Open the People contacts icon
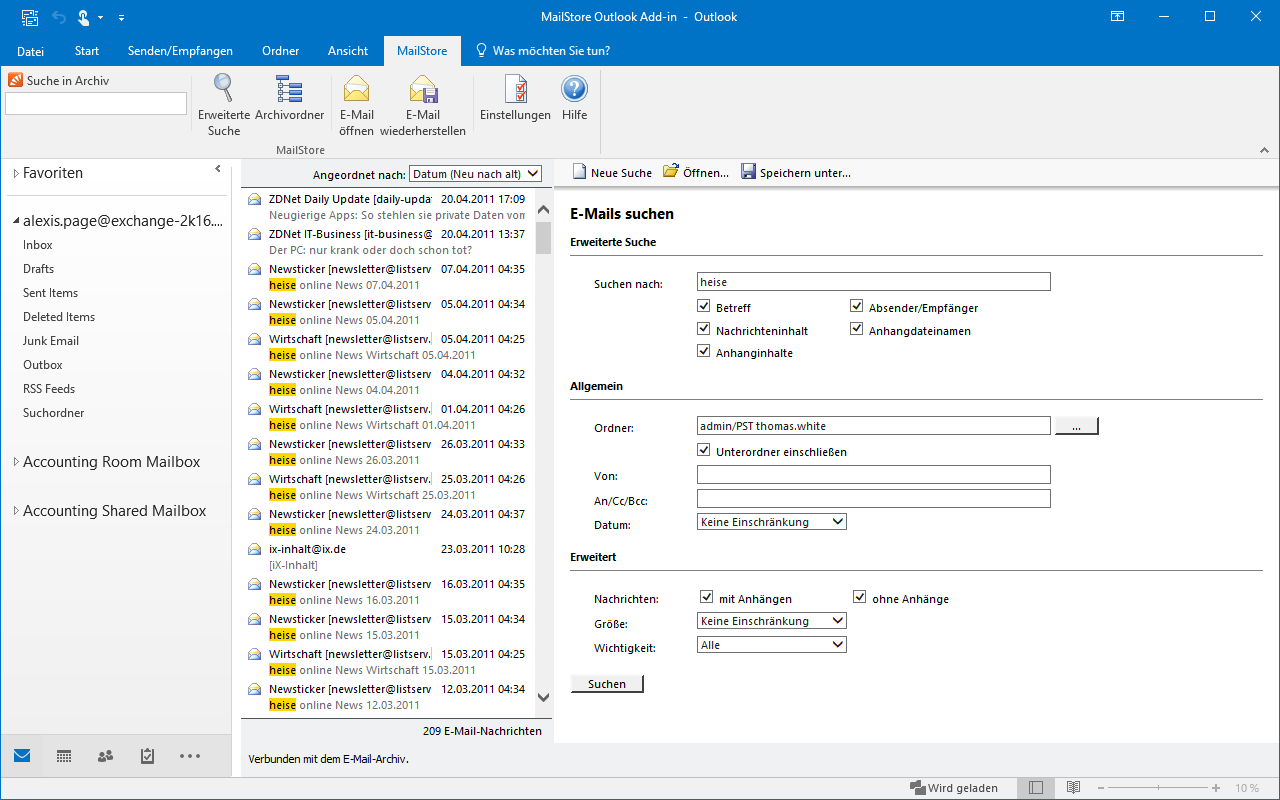Screen dimensions: 1280x800 pyautogui.click(x=105, y=757)
